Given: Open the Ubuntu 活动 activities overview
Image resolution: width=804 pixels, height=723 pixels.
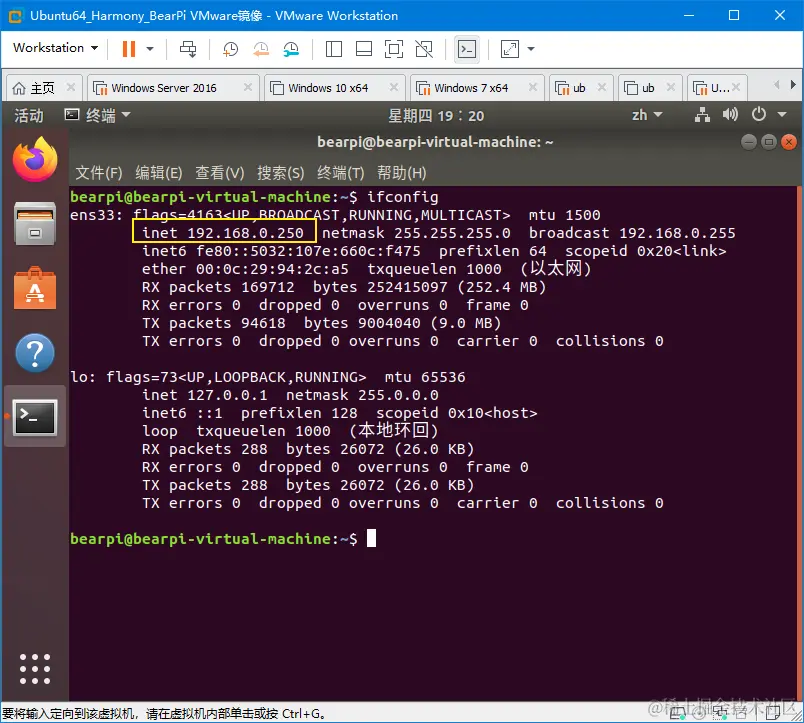Looking at the screenshot, I should coord(29,115).
